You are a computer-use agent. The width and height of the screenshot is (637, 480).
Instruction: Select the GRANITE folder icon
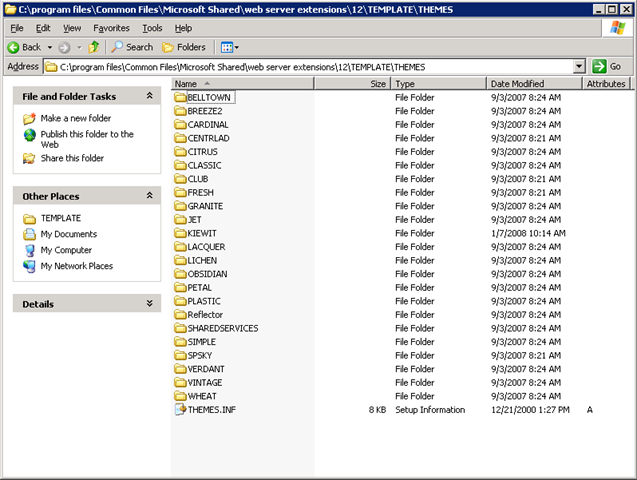coord(180,206)
